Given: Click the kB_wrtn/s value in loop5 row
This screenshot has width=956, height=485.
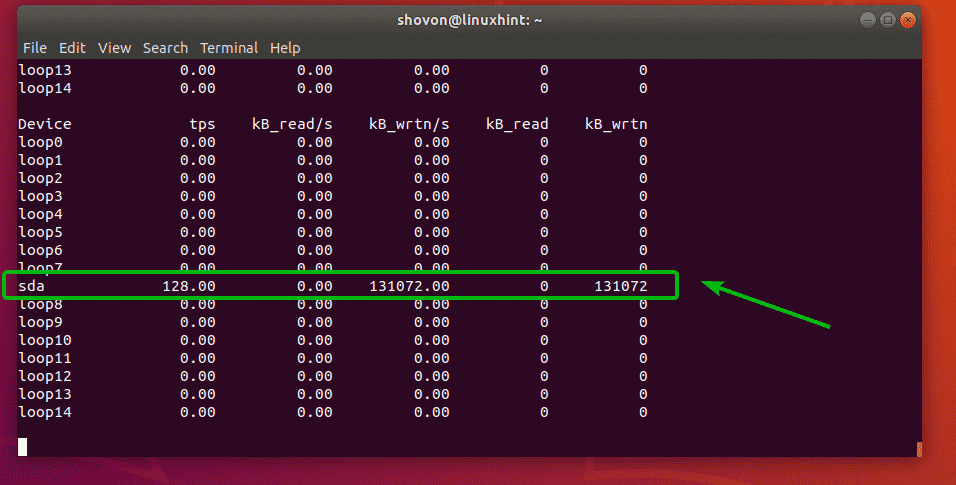Looking at the screenshot, I should [x=432, y=232].
